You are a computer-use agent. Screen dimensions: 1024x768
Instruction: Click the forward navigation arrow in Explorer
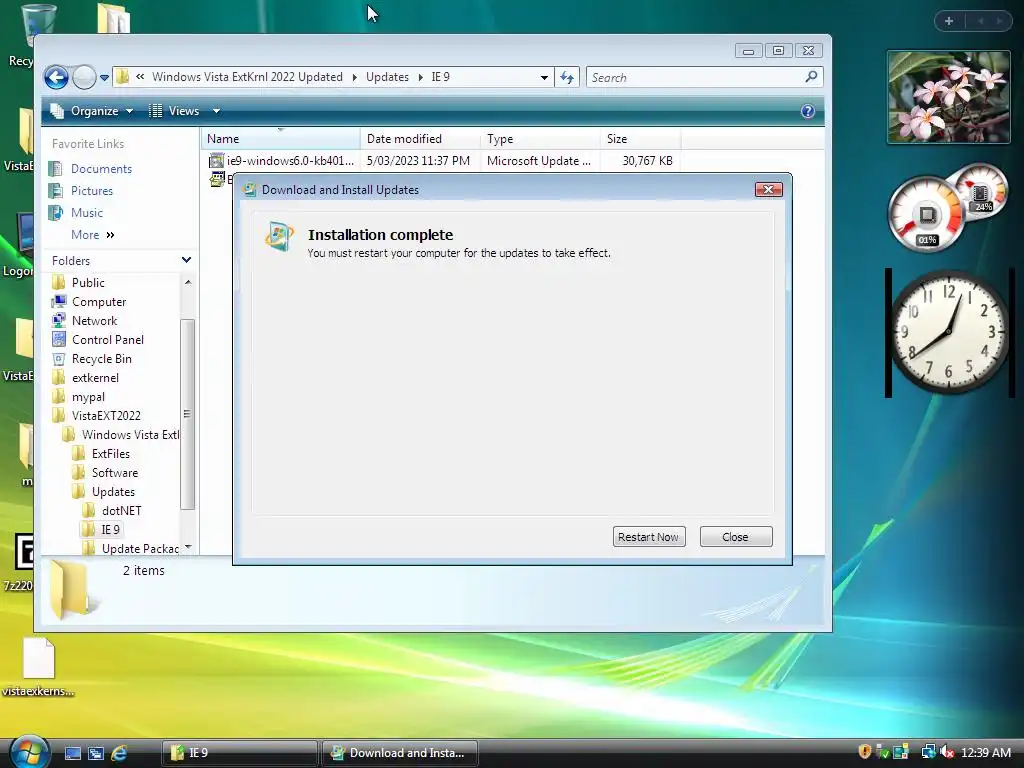pos(84,78)
